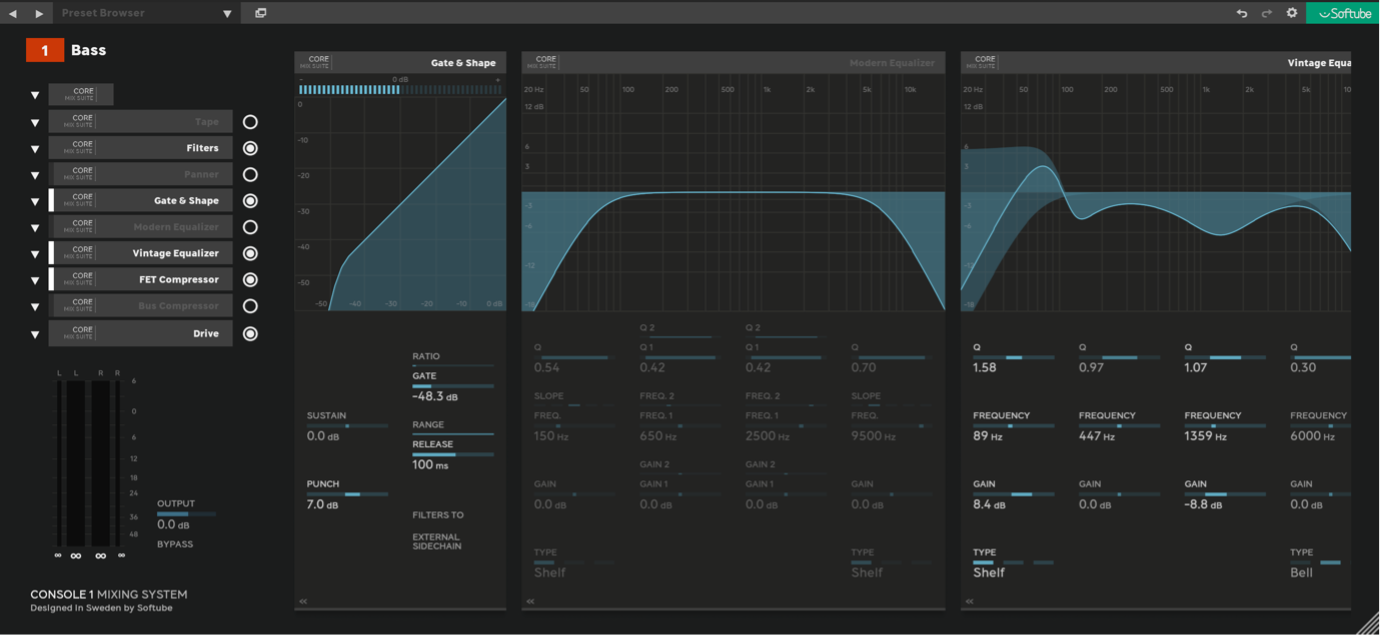Click the Softube logo button
This screenshot has height=638, width=1384.
(x=1342, y=13)
